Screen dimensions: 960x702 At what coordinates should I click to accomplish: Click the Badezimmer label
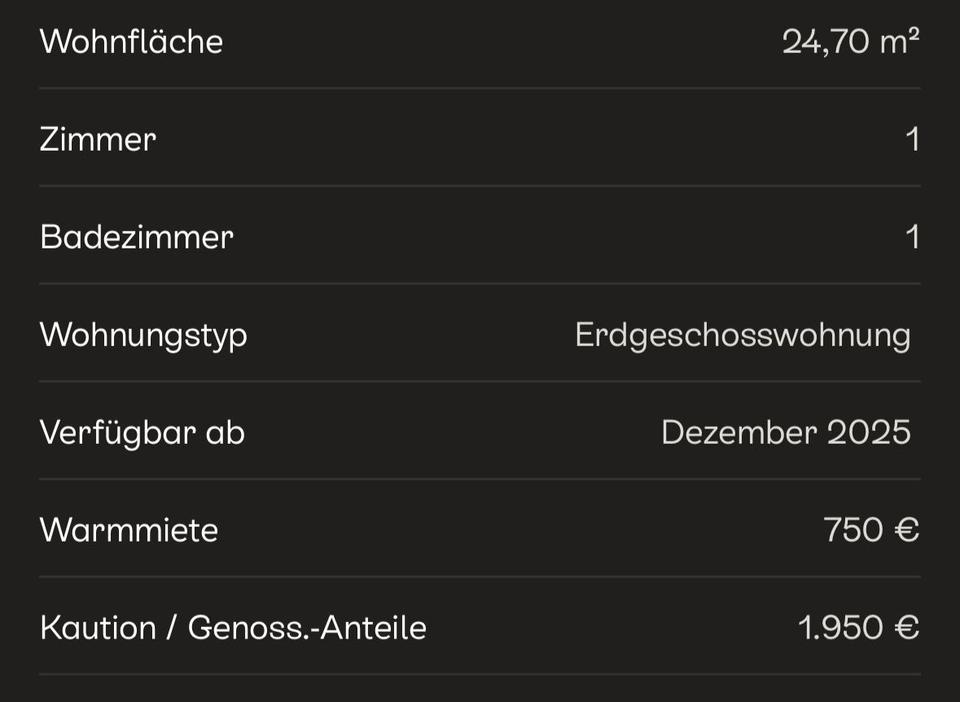pyautogui.click(x=136, y=237)
